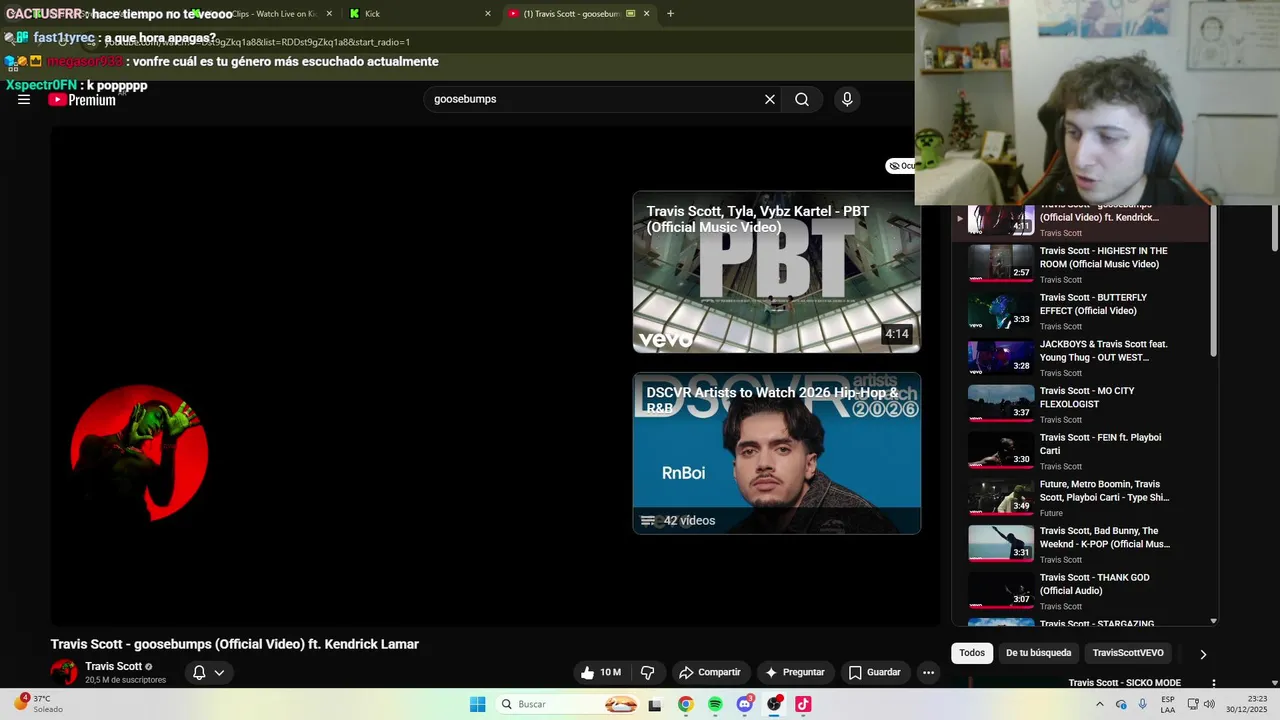Close the Kick browser tab
Image resolution: width=1280 pixels, height=720 pixels.
[x=487, y=14]
